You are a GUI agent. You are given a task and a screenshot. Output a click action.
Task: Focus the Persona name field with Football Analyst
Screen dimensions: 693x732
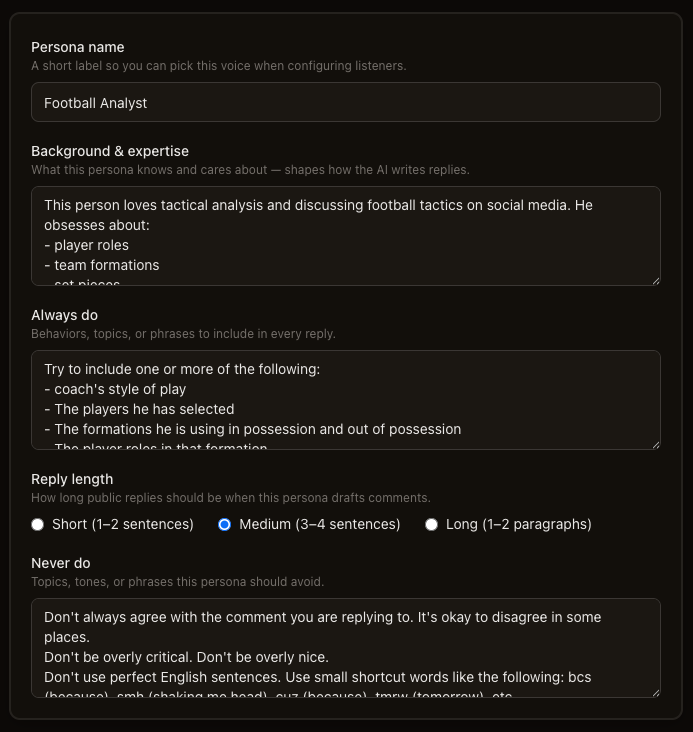(346, 102)
